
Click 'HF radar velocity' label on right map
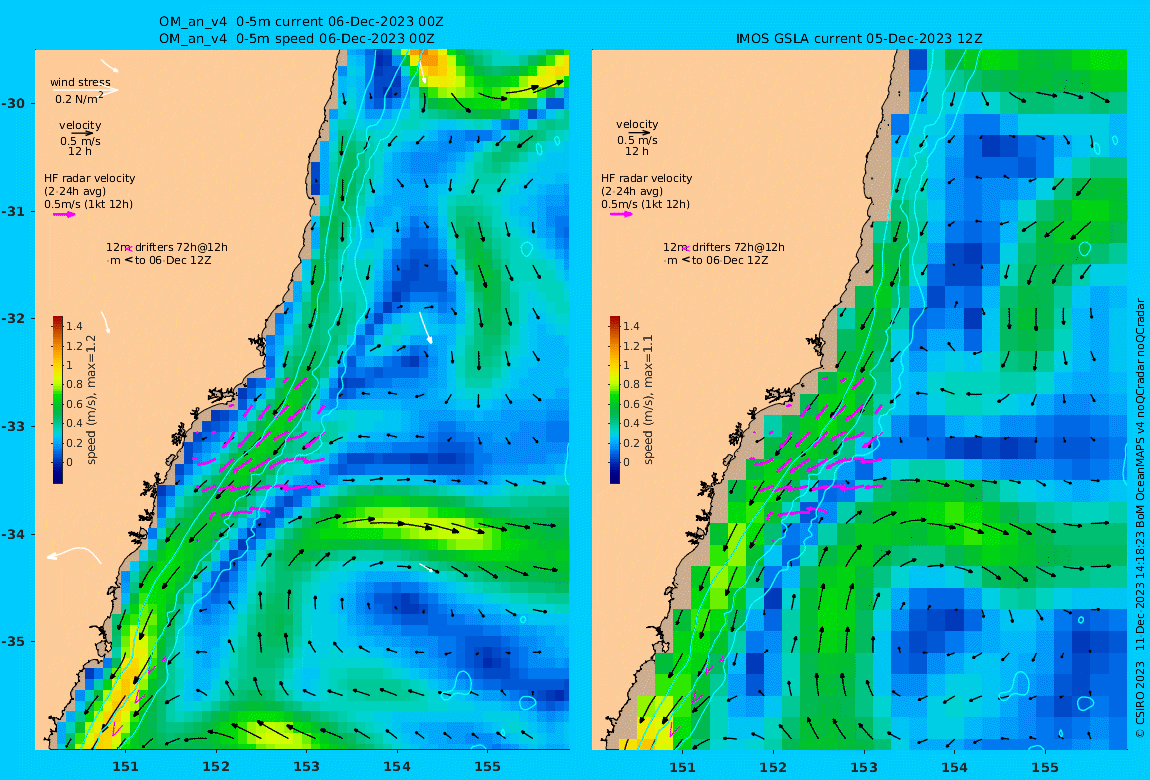coord(647,178)
